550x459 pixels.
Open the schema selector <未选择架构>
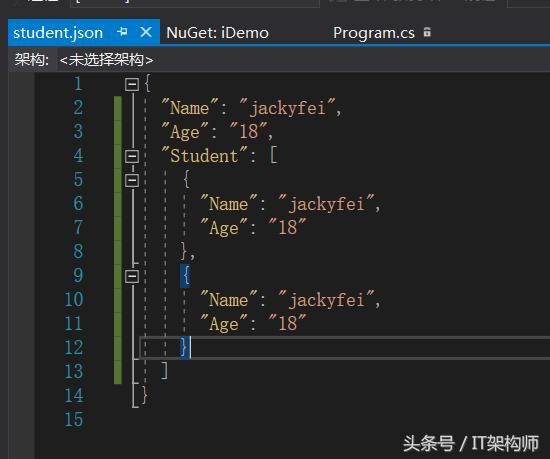[x=106, y=60]
